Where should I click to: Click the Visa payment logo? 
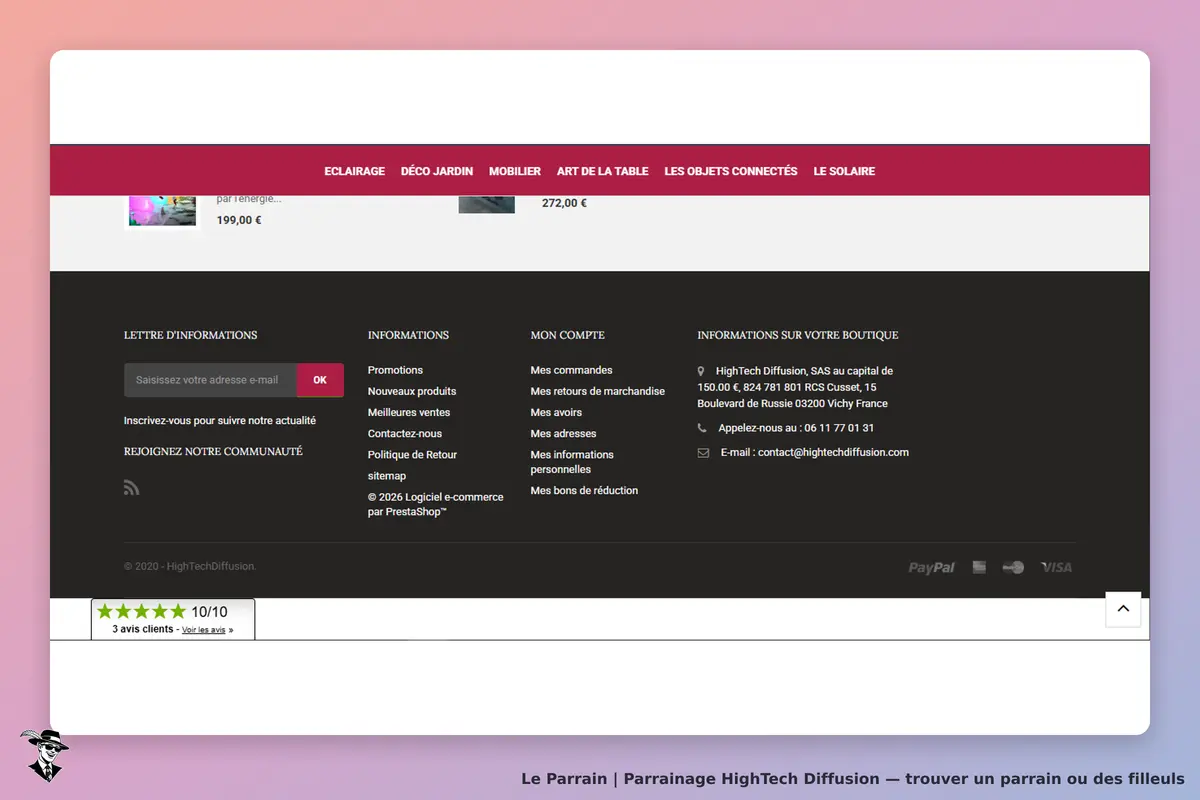tap(1056, 567)
